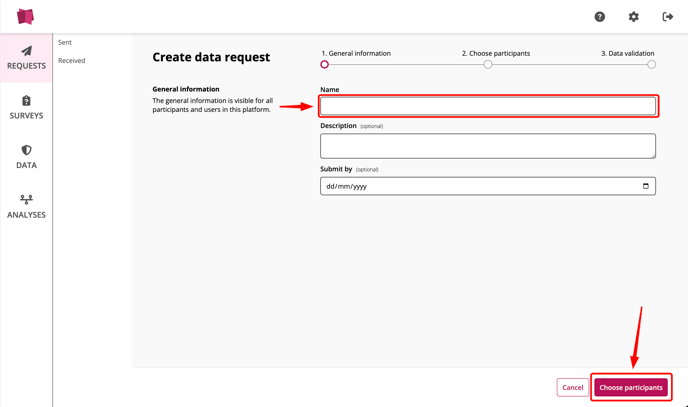Focus the Name input field

[488, 106]
